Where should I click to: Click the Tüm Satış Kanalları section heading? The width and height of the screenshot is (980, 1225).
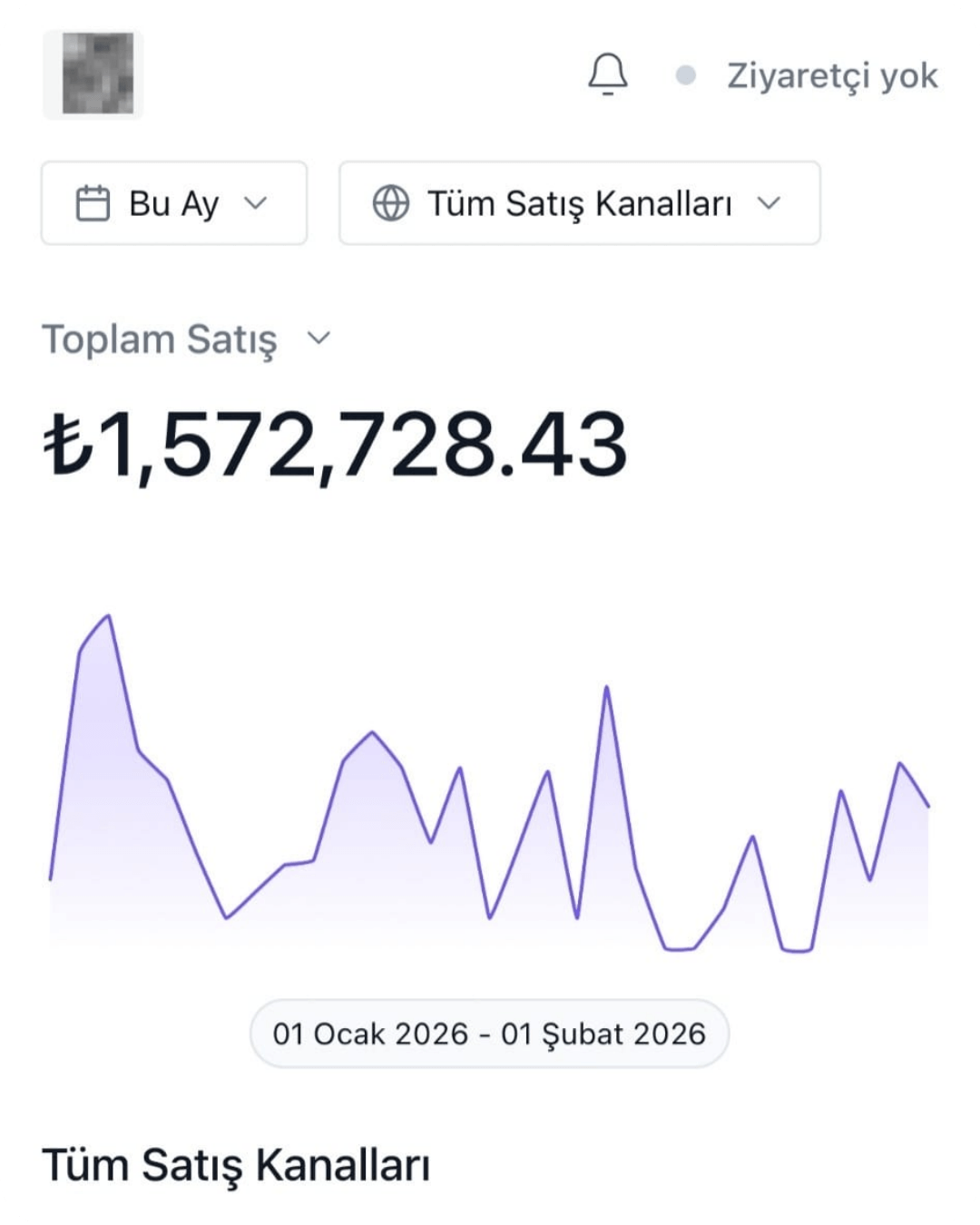coord(236,1165)
